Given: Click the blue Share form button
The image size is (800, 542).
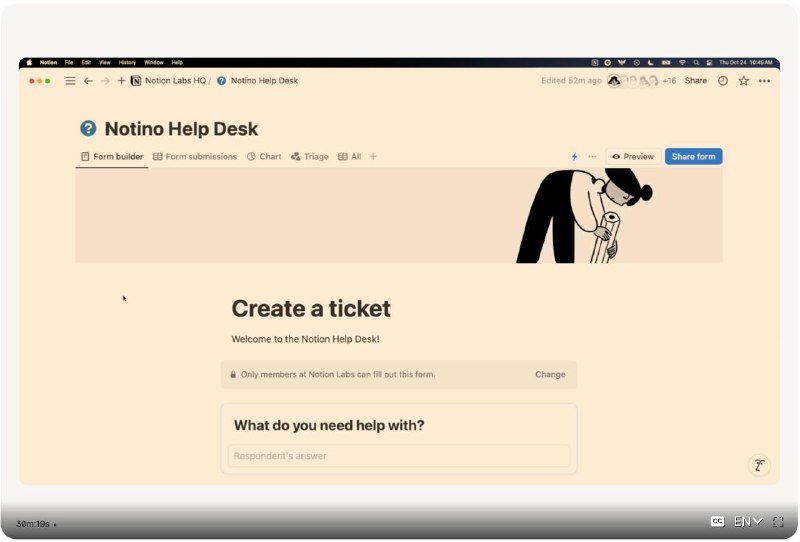Looking at the screenshot, I should [x=693, y=157].
